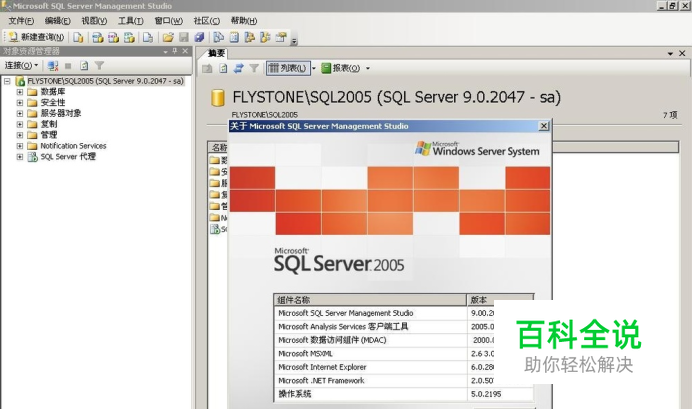Screen dimensions: 692x409
Task: Open the Object Explorer panel position dropdown arrow
Action: click(165, 52)
